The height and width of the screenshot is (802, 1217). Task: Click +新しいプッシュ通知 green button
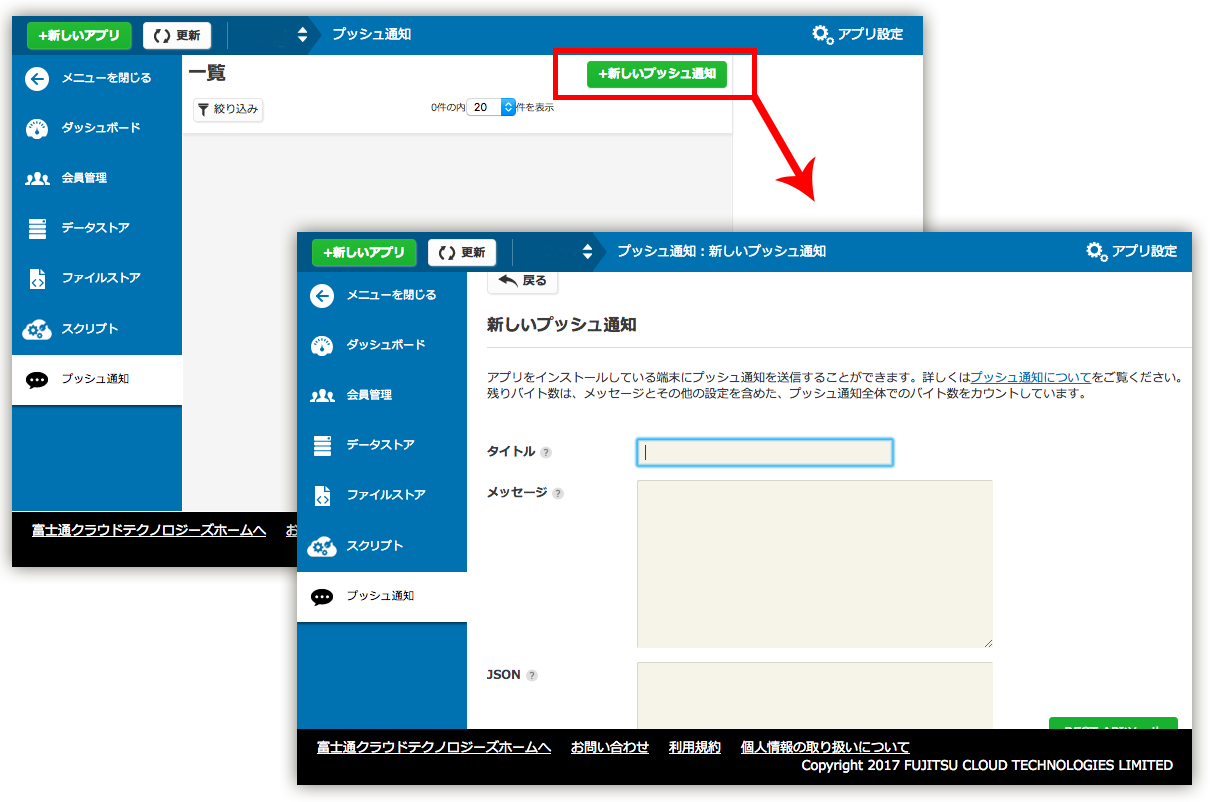coord(657,74)
